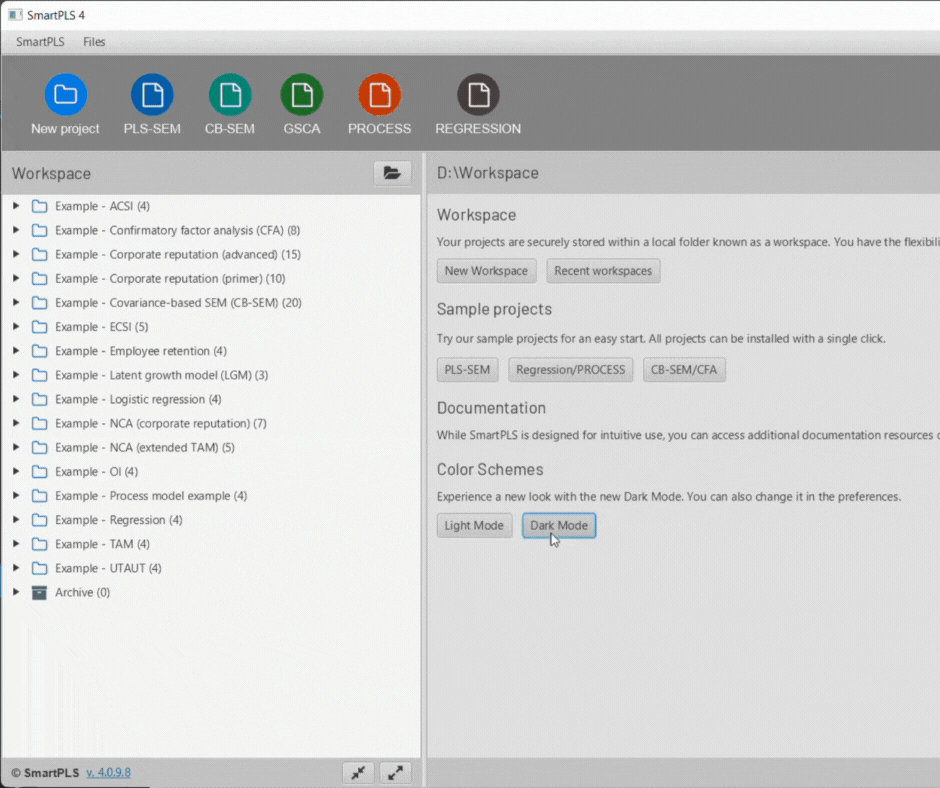This screenshot has width=940, height=788.
Task: Select Example - UTAUT (4) row
Action: tap(211, 568)
